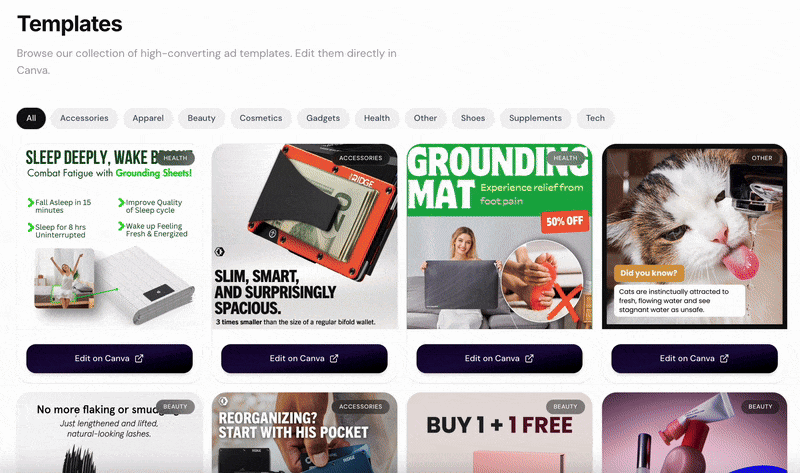The height and width of the screenshot is (473, 800).
Task: Open Sleep Deeply grounding sheets template thumbnail
Action: point(110,236)
